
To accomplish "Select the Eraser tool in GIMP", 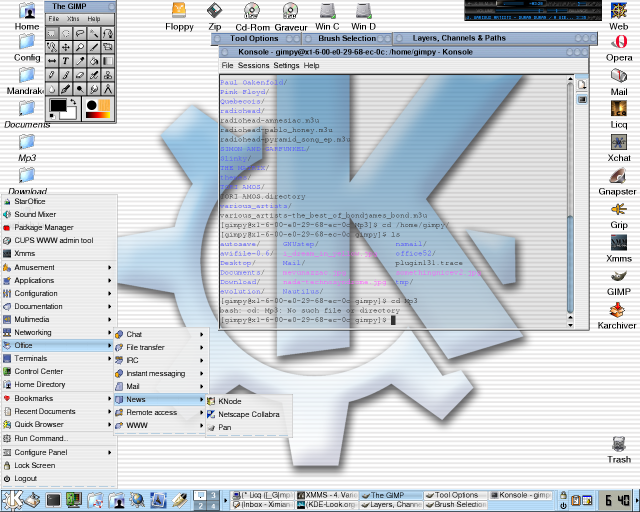I will tap(80, 75).
